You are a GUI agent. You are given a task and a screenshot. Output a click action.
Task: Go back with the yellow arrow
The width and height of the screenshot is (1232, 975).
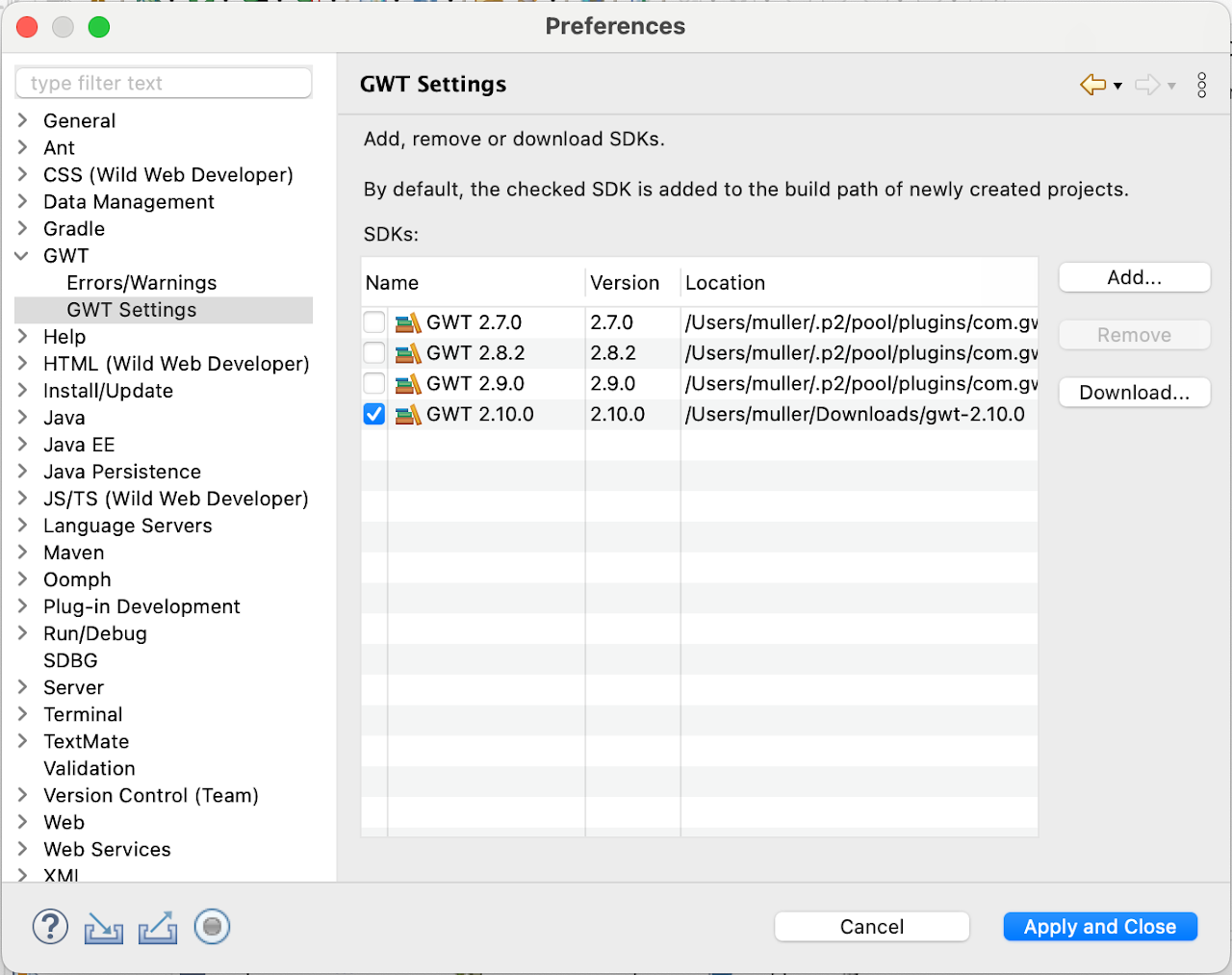click(1093, 85)
